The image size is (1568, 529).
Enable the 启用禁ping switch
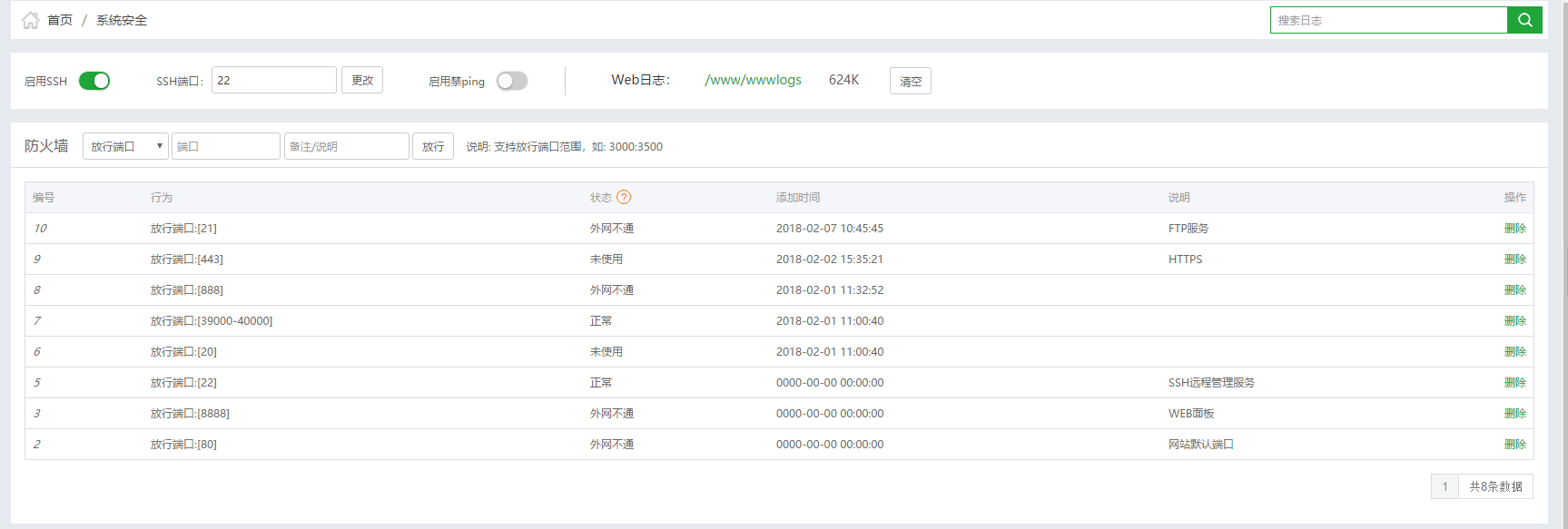point(512,81)
